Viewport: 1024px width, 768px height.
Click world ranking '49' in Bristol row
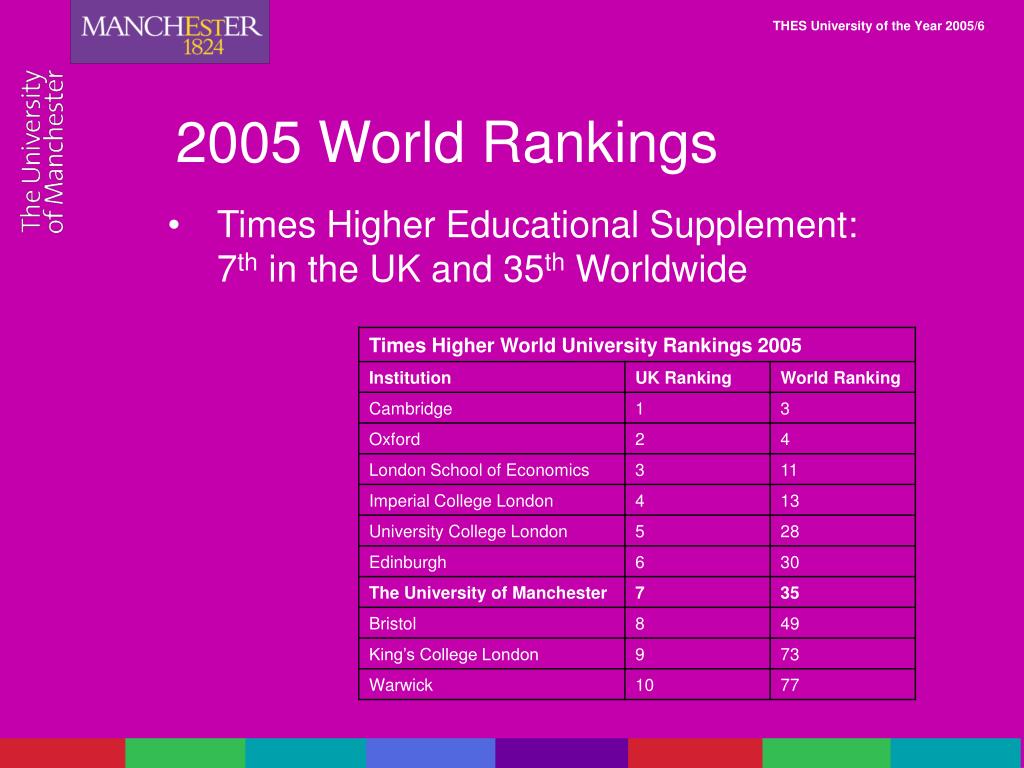coord(790,624)
